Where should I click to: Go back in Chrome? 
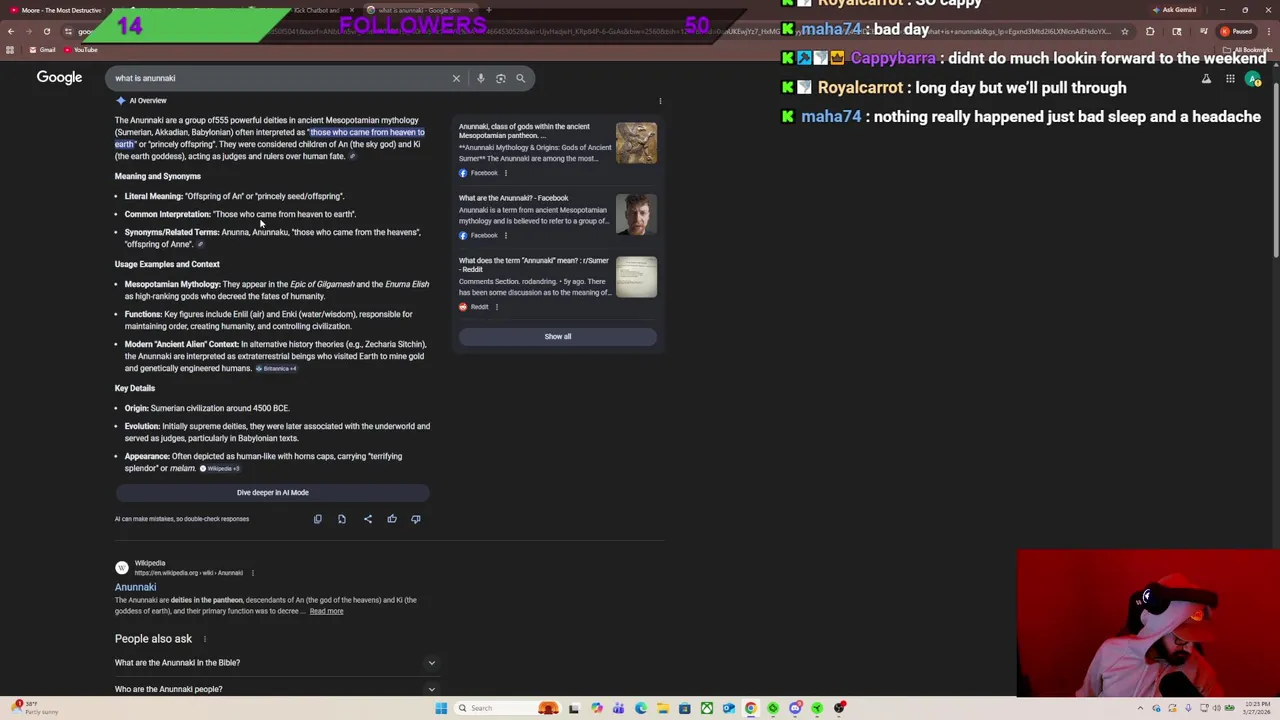tap(10, 31)
